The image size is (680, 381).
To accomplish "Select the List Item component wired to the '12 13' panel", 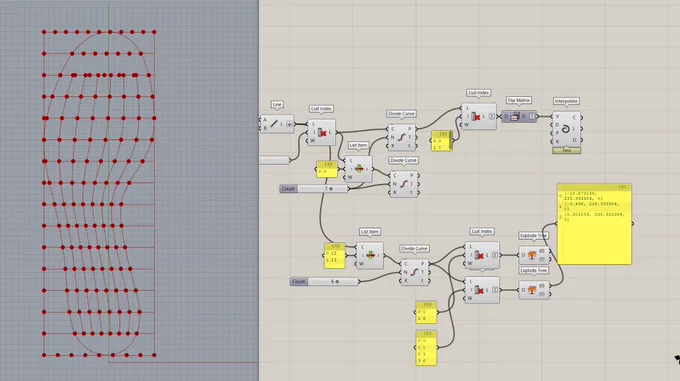I will [369, 256].
